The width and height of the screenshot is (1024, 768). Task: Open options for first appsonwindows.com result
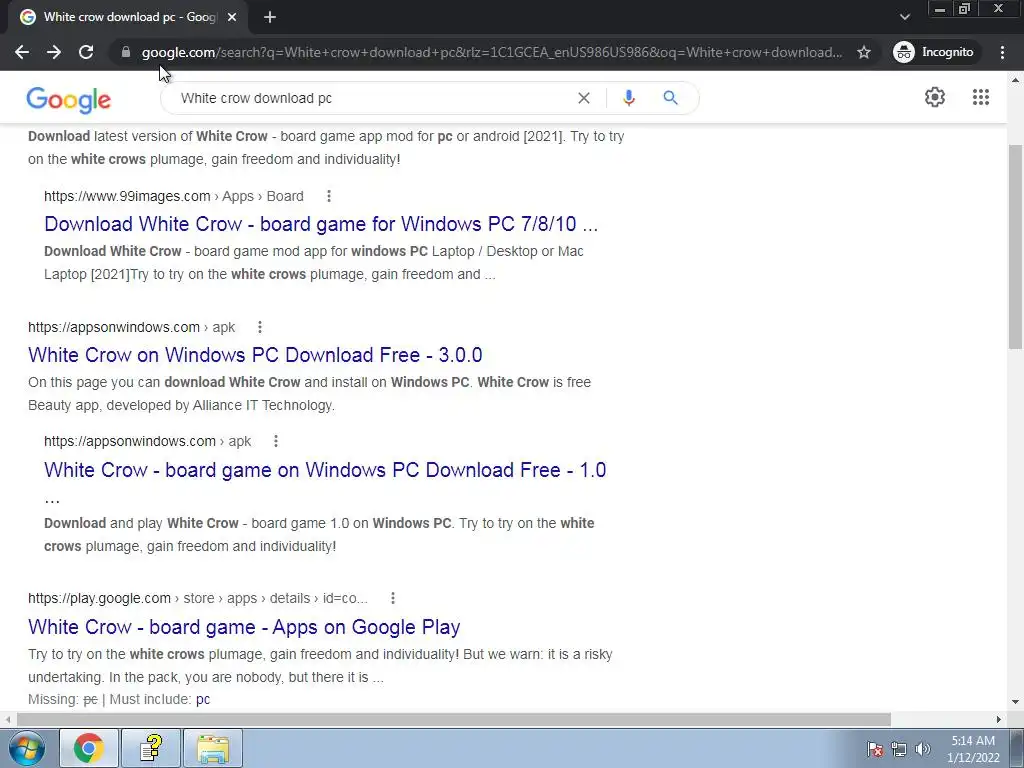click(259, 327)
